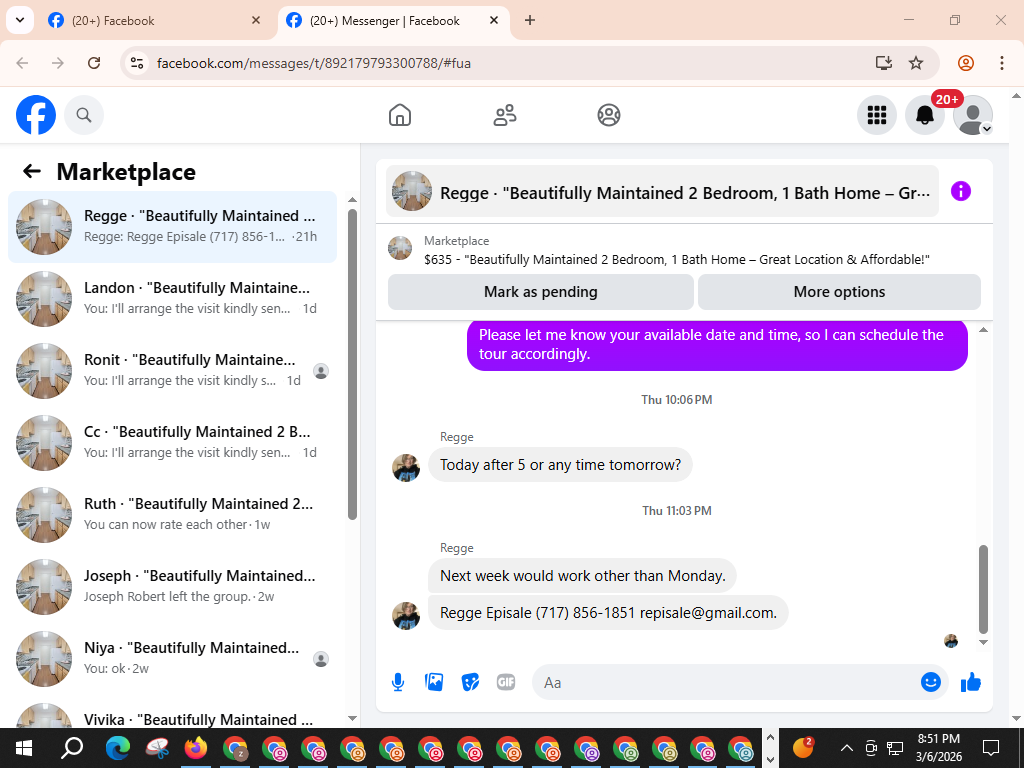
Task: Open notifications bell
Action: point(925,115)
